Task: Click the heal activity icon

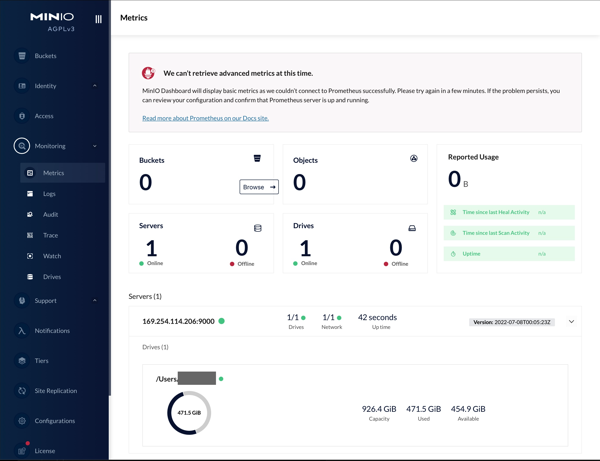Action: pyautogui.click(x=453, y=212)
